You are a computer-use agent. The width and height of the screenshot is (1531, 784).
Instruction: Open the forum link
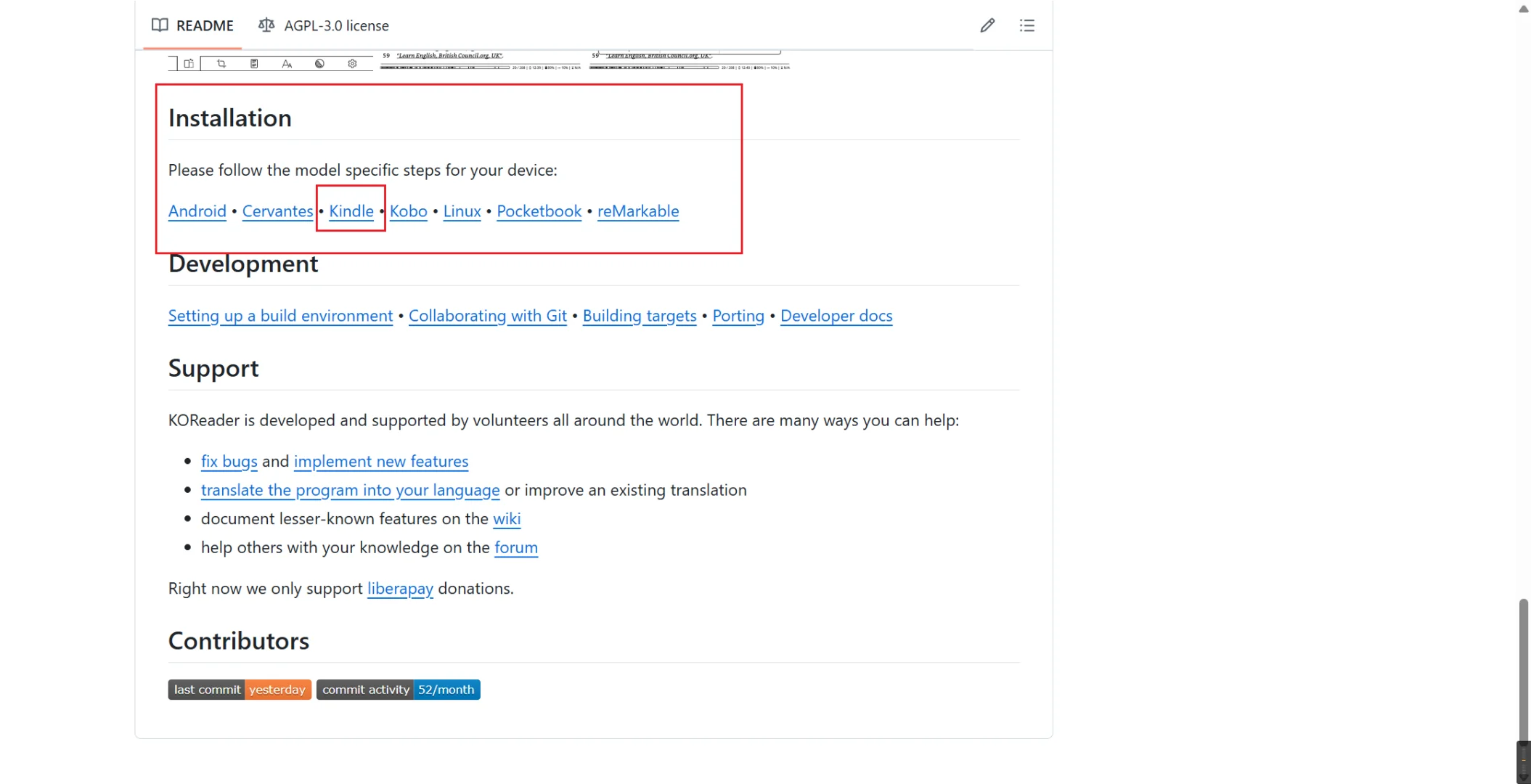pos(516,547)
